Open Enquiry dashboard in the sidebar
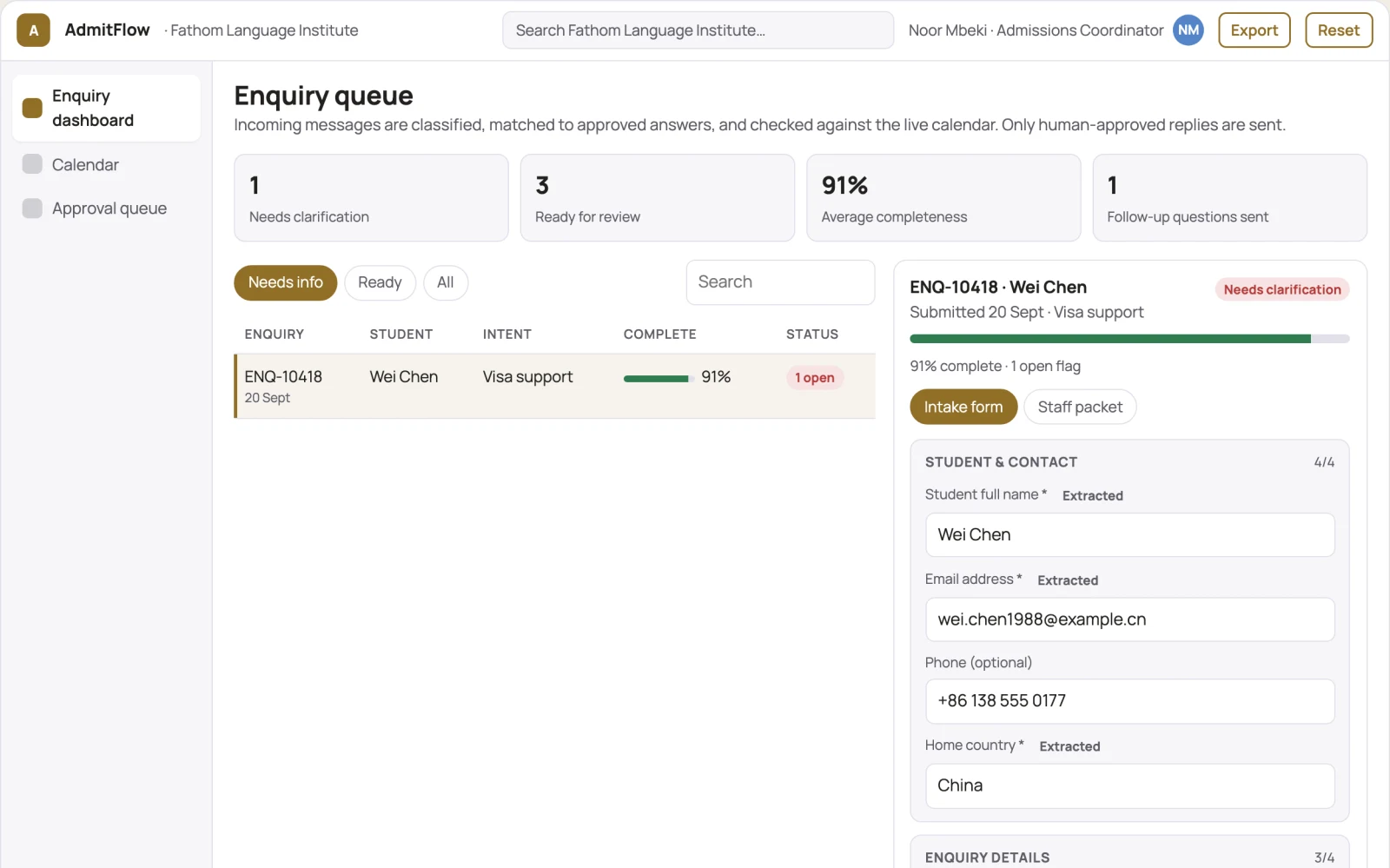The image size is (1390, 868). point(106,108)
